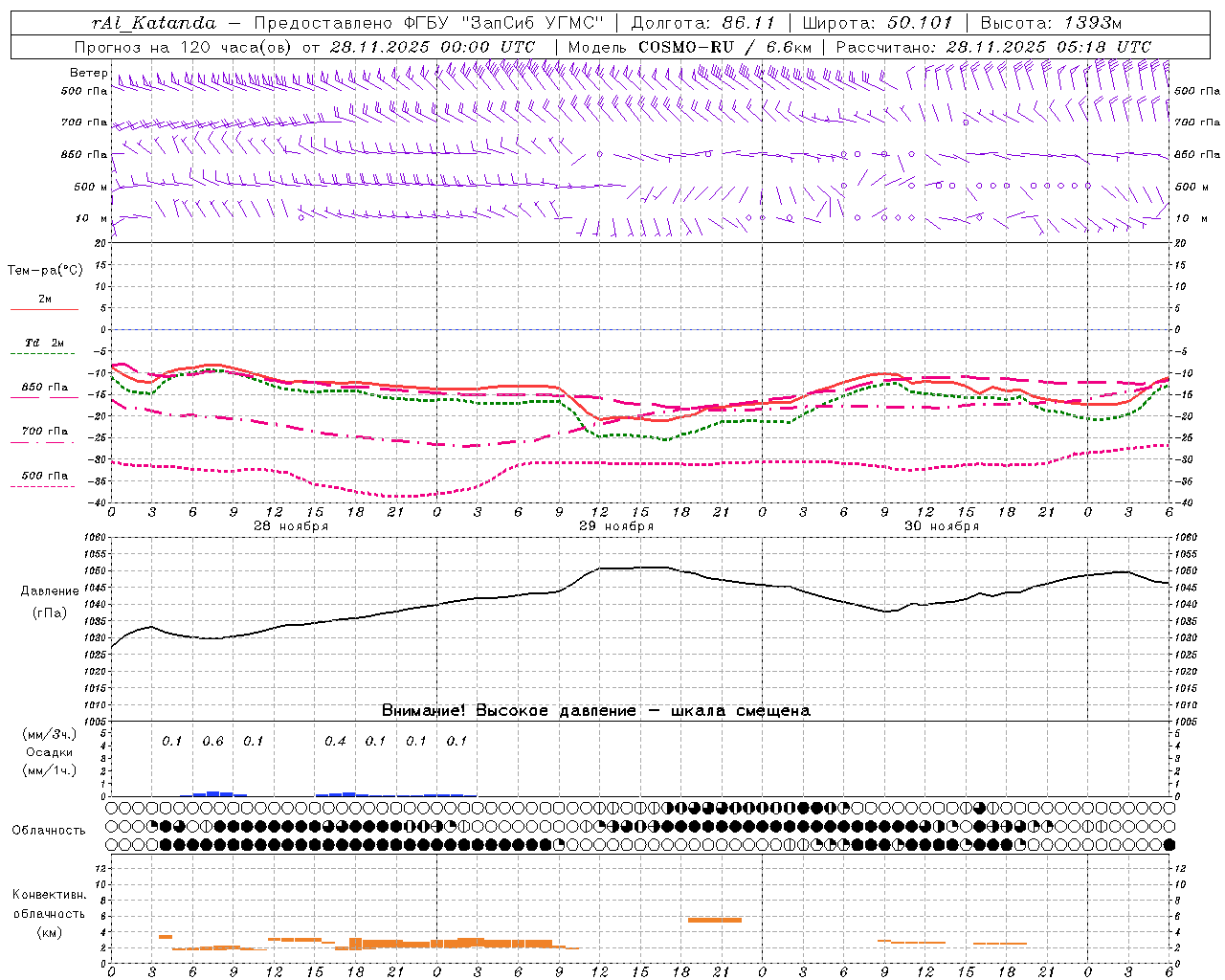Click the '(мм/3ч.)' precipitation unit label
Image resolution: width=1225 pixels, height=980 pixels.
[50, 734]
